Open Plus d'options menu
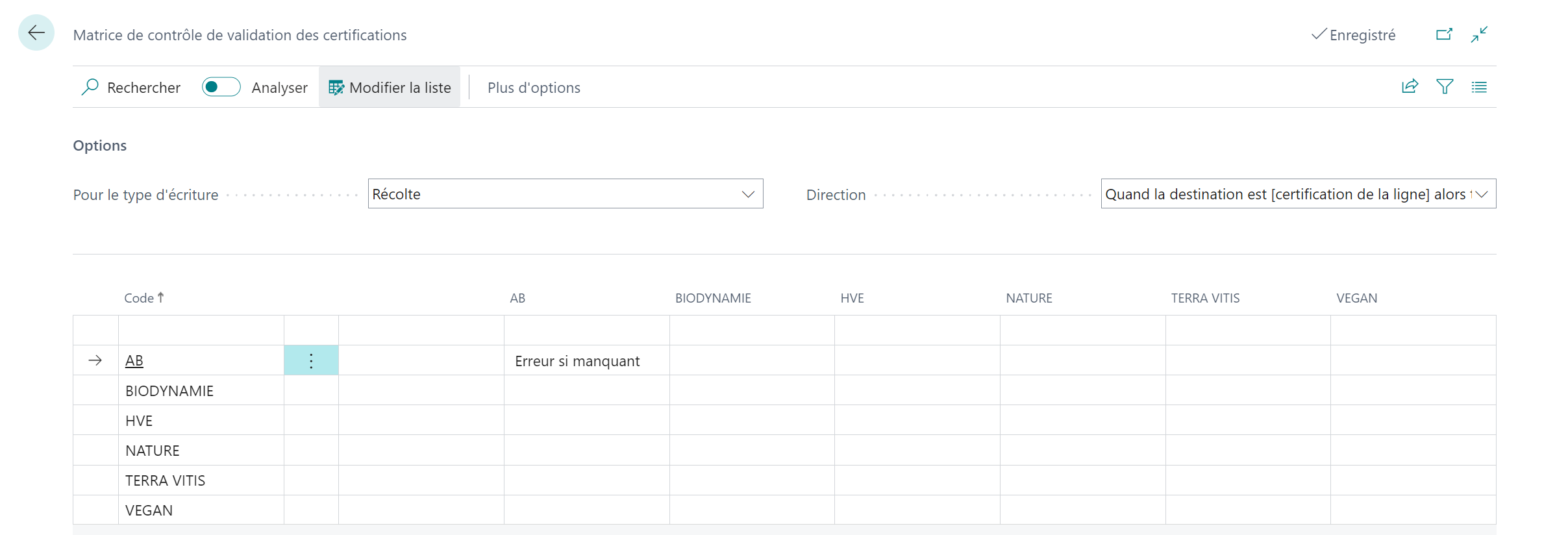 click(534, 88)
